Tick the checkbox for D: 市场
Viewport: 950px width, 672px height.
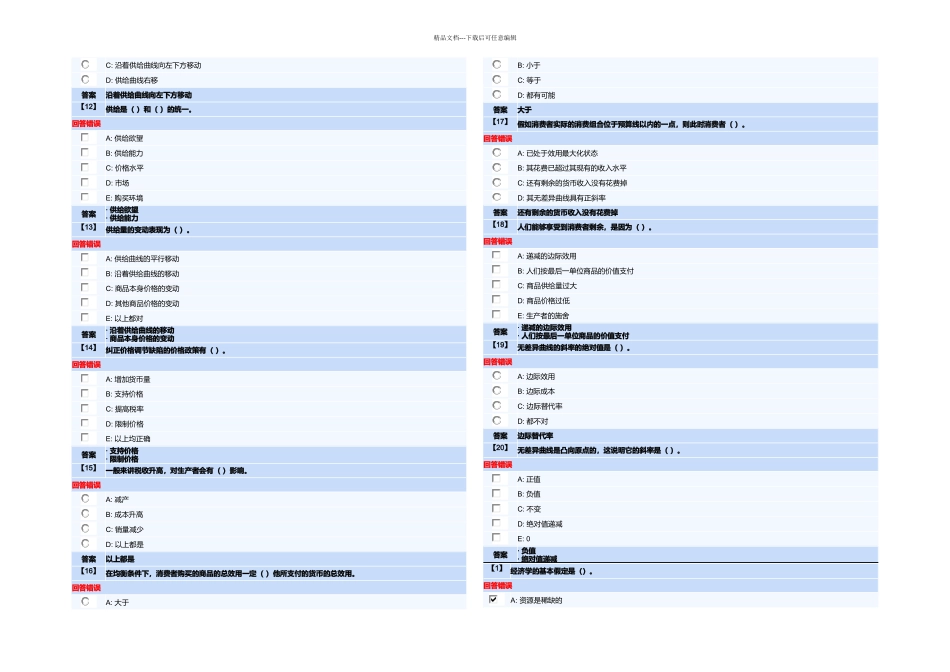point(85,182)
